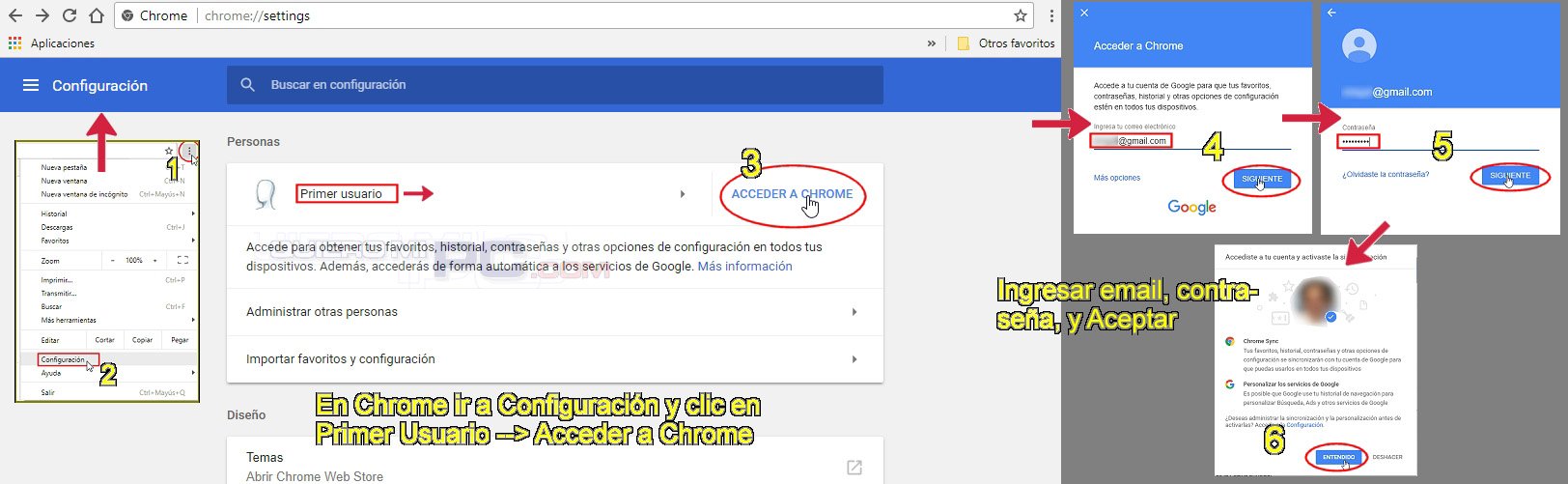Open Chrome Web Store via Temas external icon
The height and width of the screenshot is (484, 1568).
coord(854,467)
